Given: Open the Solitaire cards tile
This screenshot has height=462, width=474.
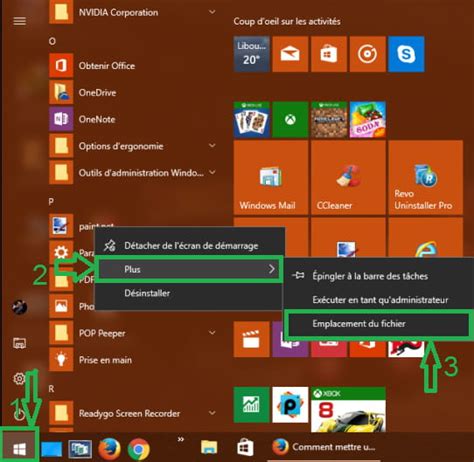Looking at the screenshot, I should coord(251,120).
